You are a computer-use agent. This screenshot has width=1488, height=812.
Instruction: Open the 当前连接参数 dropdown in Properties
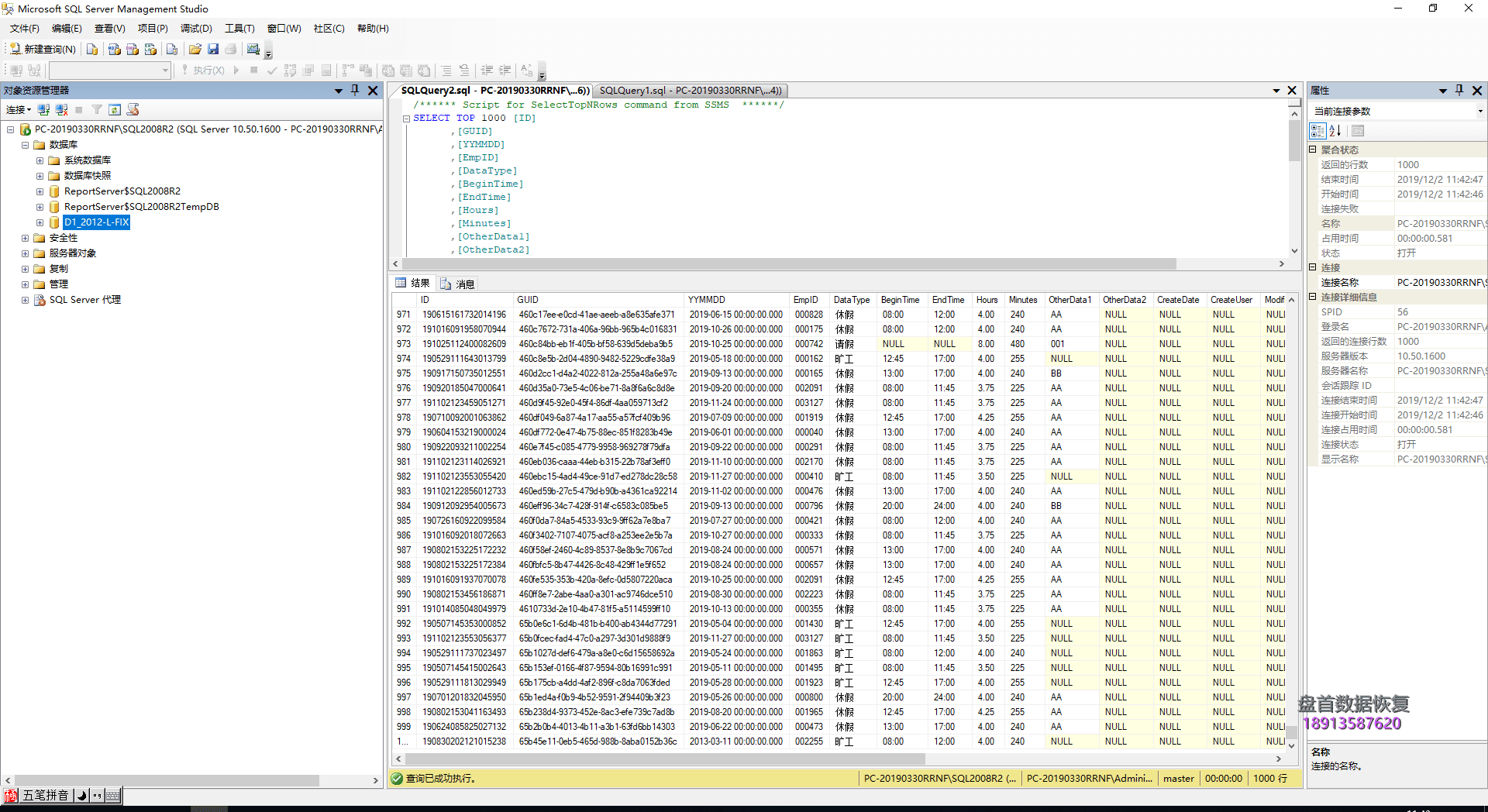coord(1479,111)
